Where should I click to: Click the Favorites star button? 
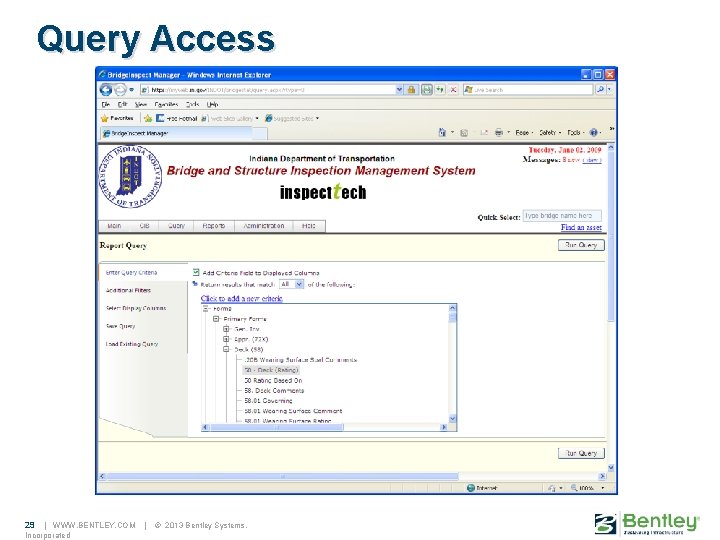click(x=117, y=118)
